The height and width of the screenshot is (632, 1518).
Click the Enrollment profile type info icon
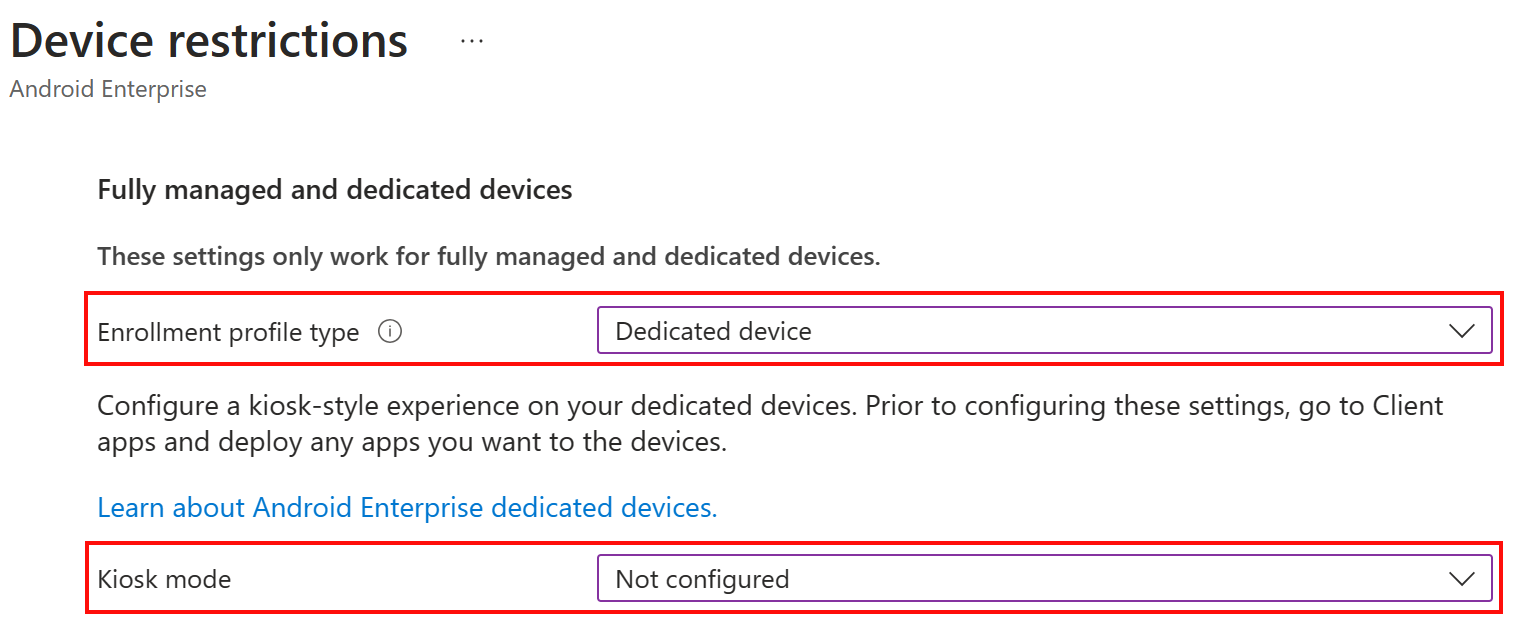390,332
